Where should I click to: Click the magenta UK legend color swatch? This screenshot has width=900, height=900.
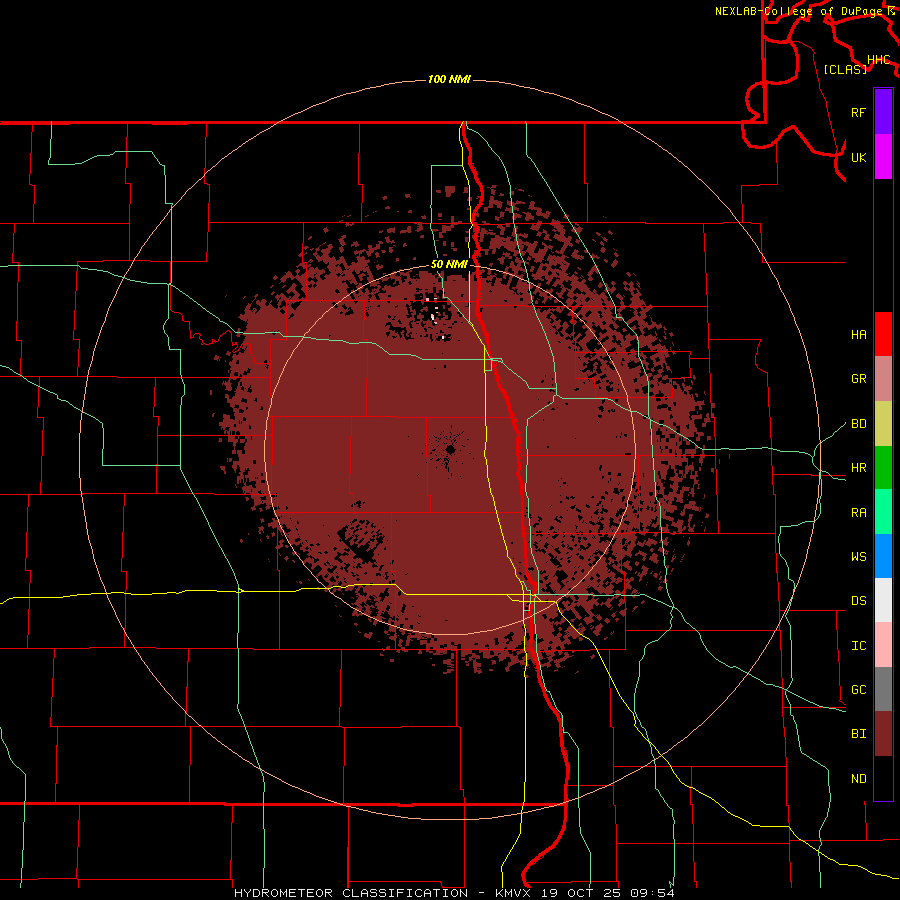click(883, 157)
